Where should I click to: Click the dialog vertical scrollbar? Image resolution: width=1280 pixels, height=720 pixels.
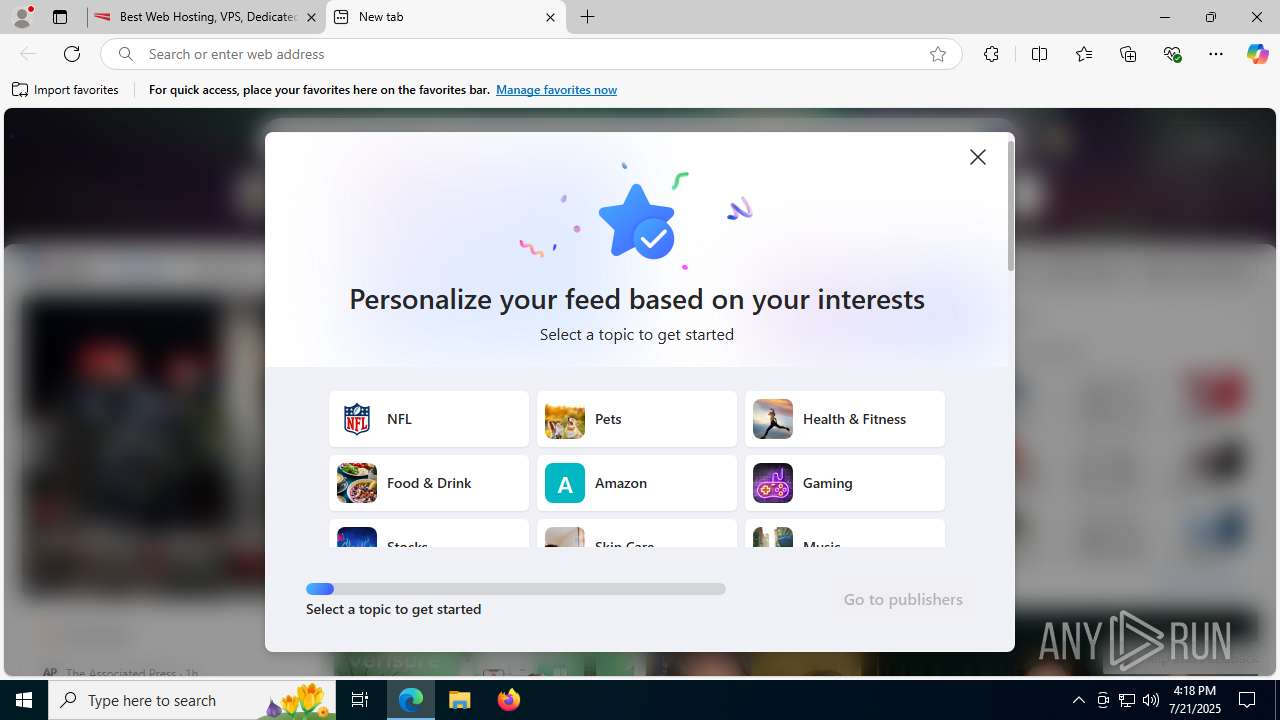pos(1011,206)
